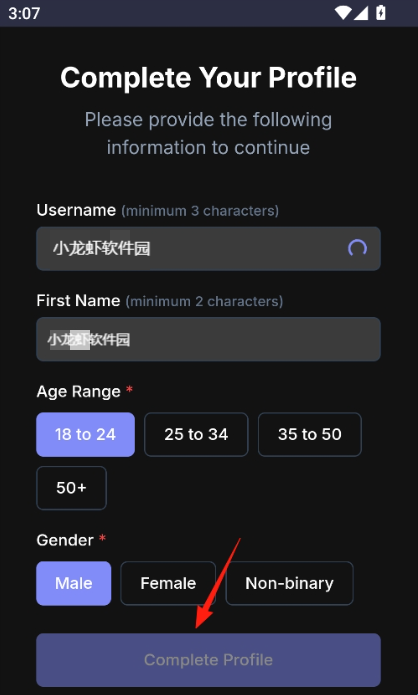418x695 pixels.
Task: Set gender to Female
Action: (x=168, y=583)
